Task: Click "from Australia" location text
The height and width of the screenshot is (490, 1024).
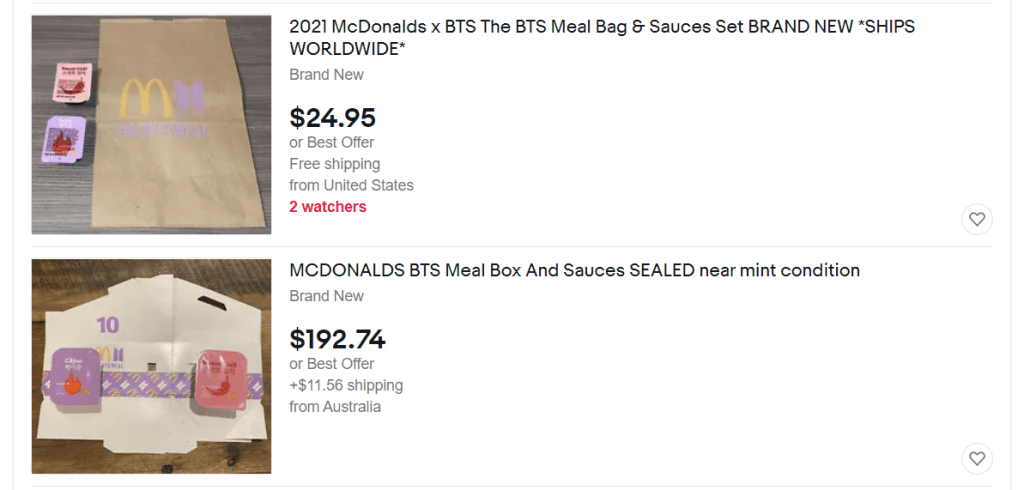Action: [x=335, y=407]
